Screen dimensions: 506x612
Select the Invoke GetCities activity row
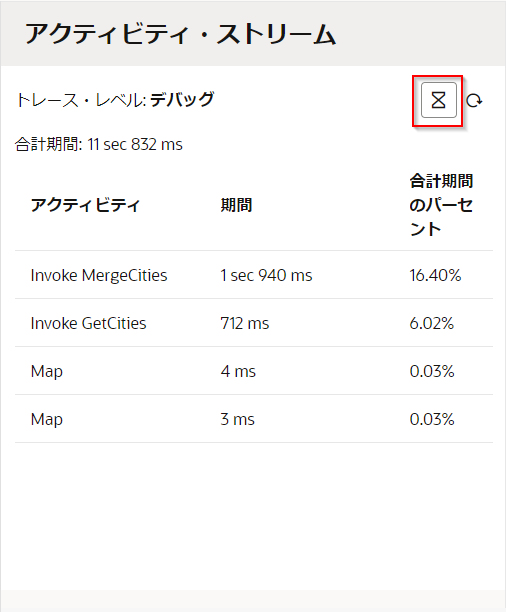pyautogui.click(x=254, y=323)
